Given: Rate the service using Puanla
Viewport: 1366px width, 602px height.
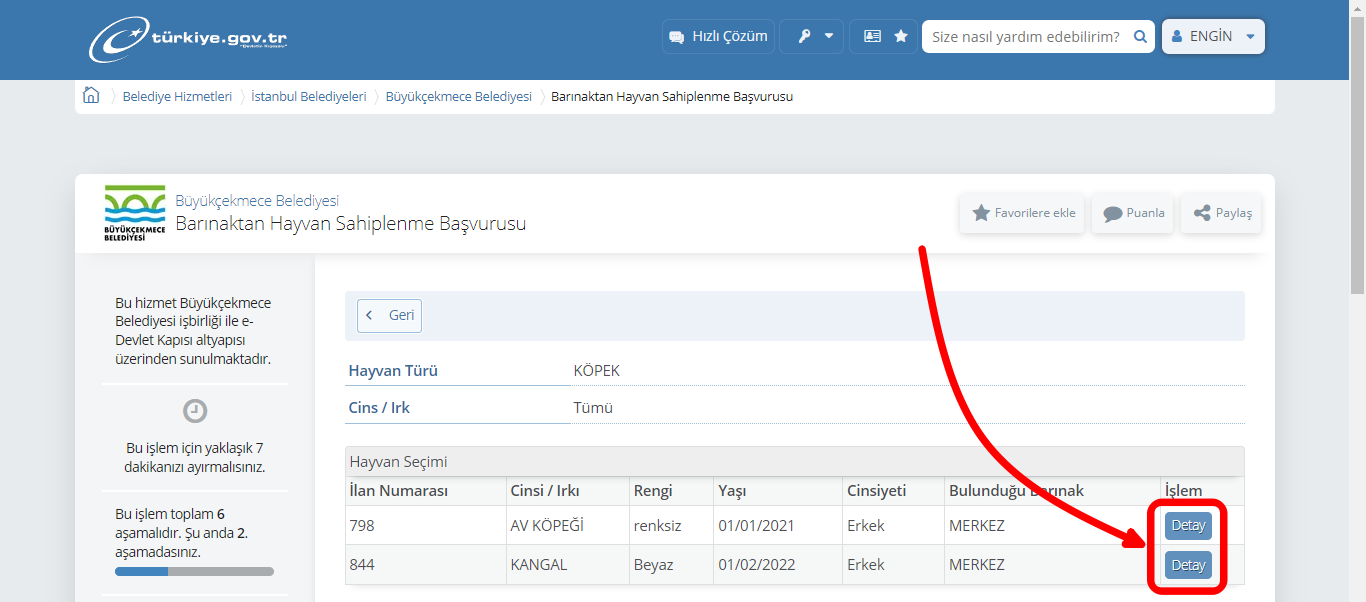Looking at the screenshot, I should click(1131, 213).
